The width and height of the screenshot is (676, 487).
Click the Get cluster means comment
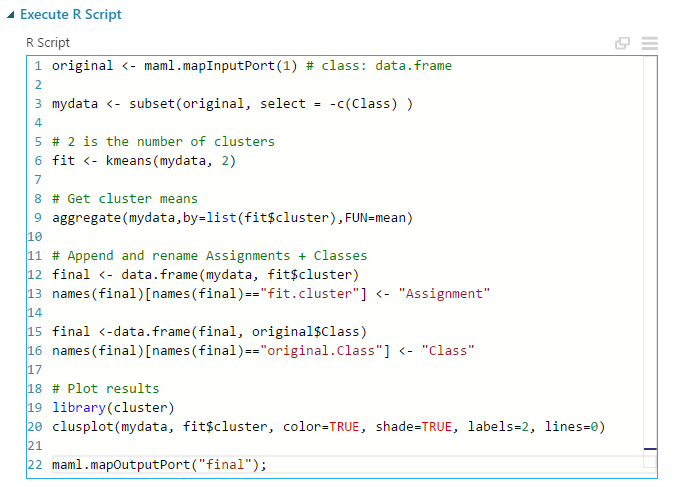(x=125, y=199)
